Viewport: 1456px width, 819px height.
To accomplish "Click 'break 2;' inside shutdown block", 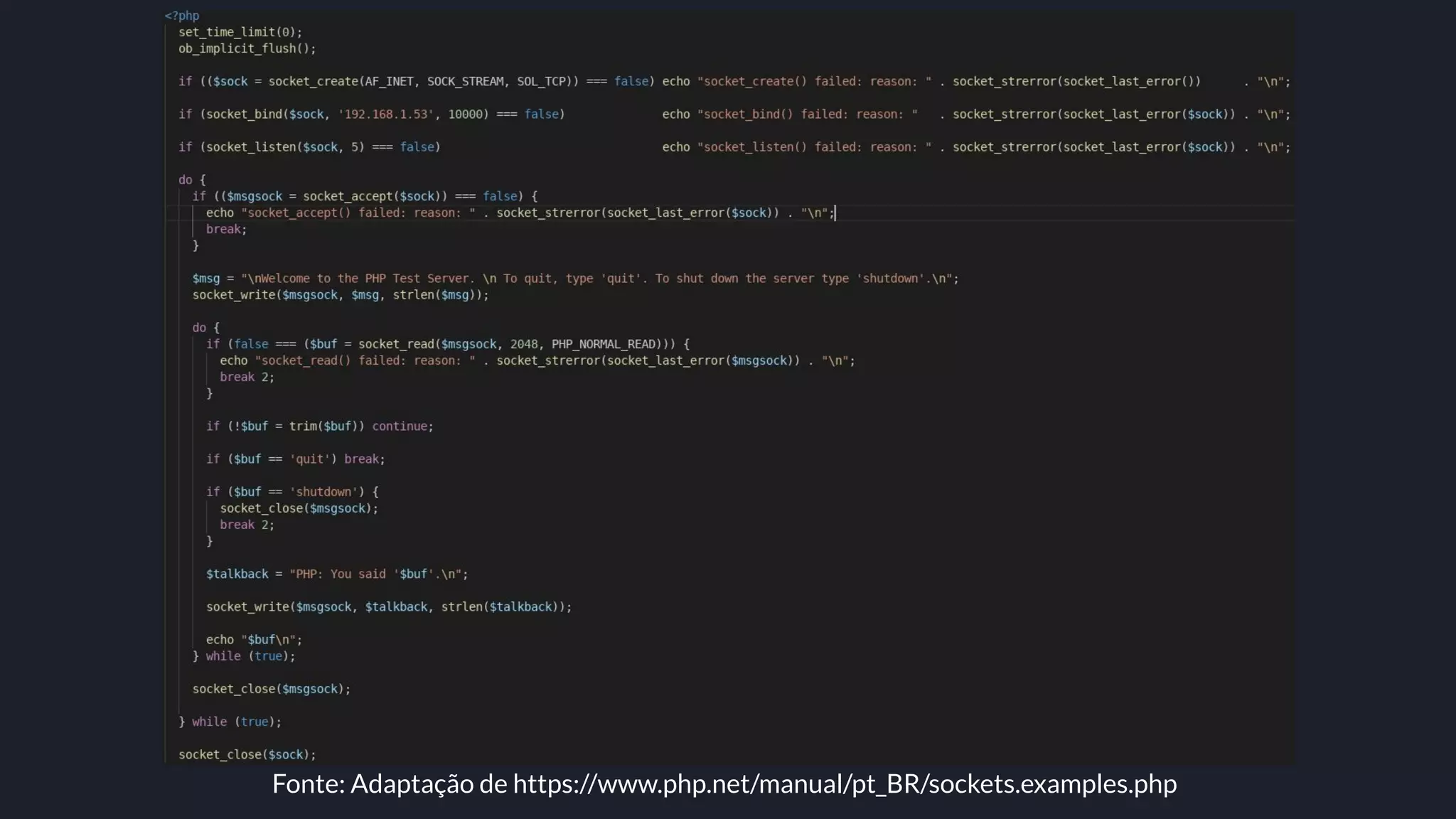I will click(x=247, y=525).
